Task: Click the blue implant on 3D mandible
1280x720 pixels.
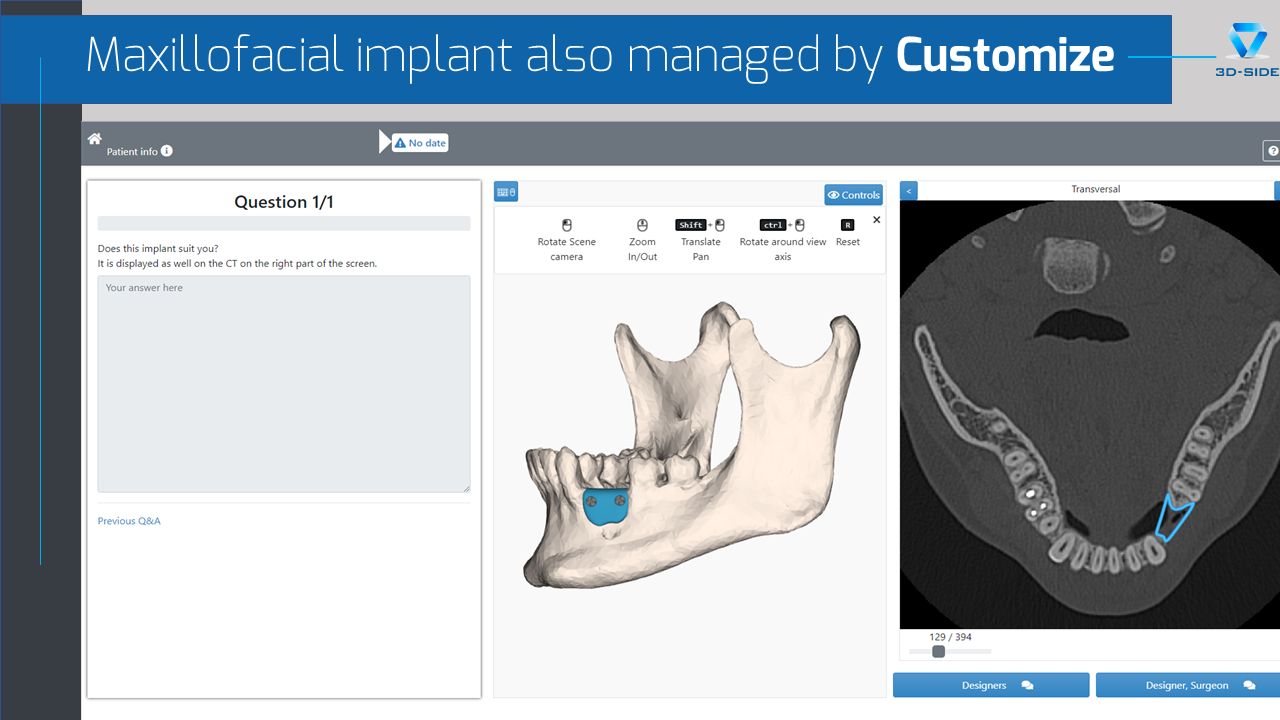Action: click(x=606, y=508)
